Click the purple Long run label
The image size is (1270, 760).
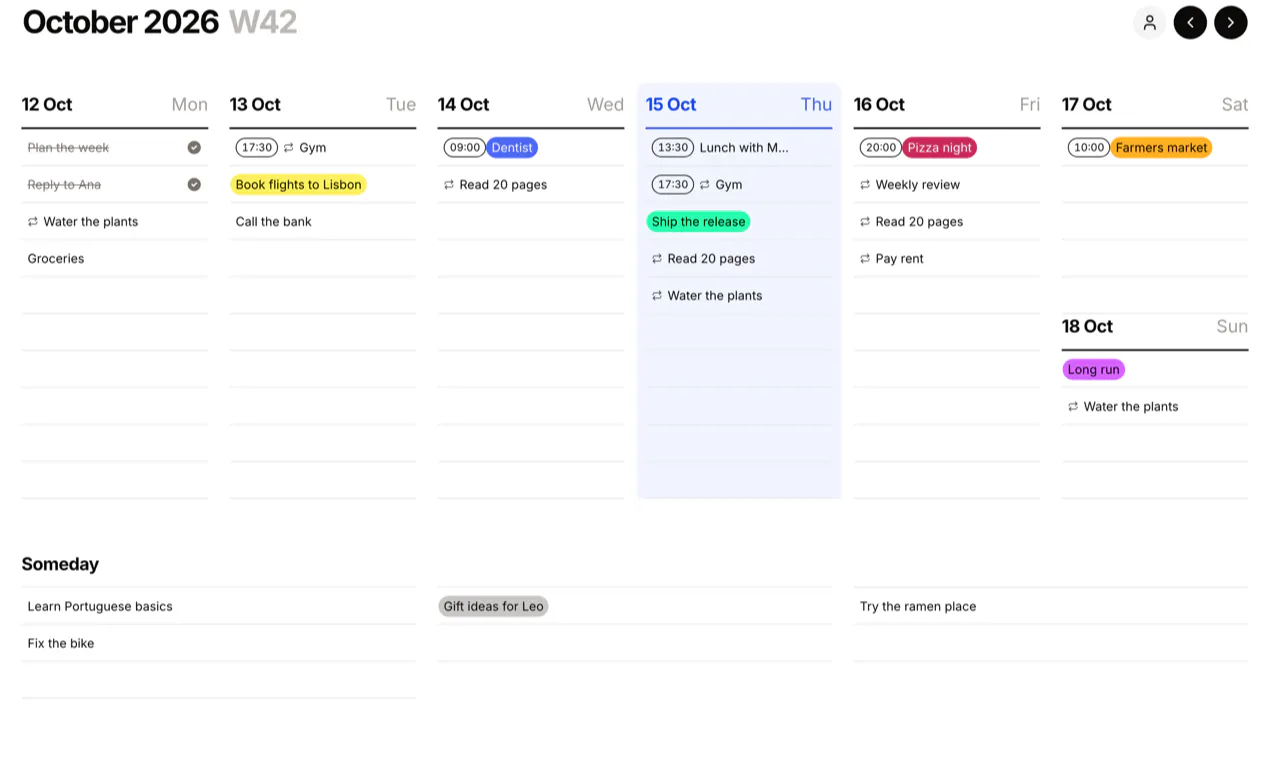1093,370
